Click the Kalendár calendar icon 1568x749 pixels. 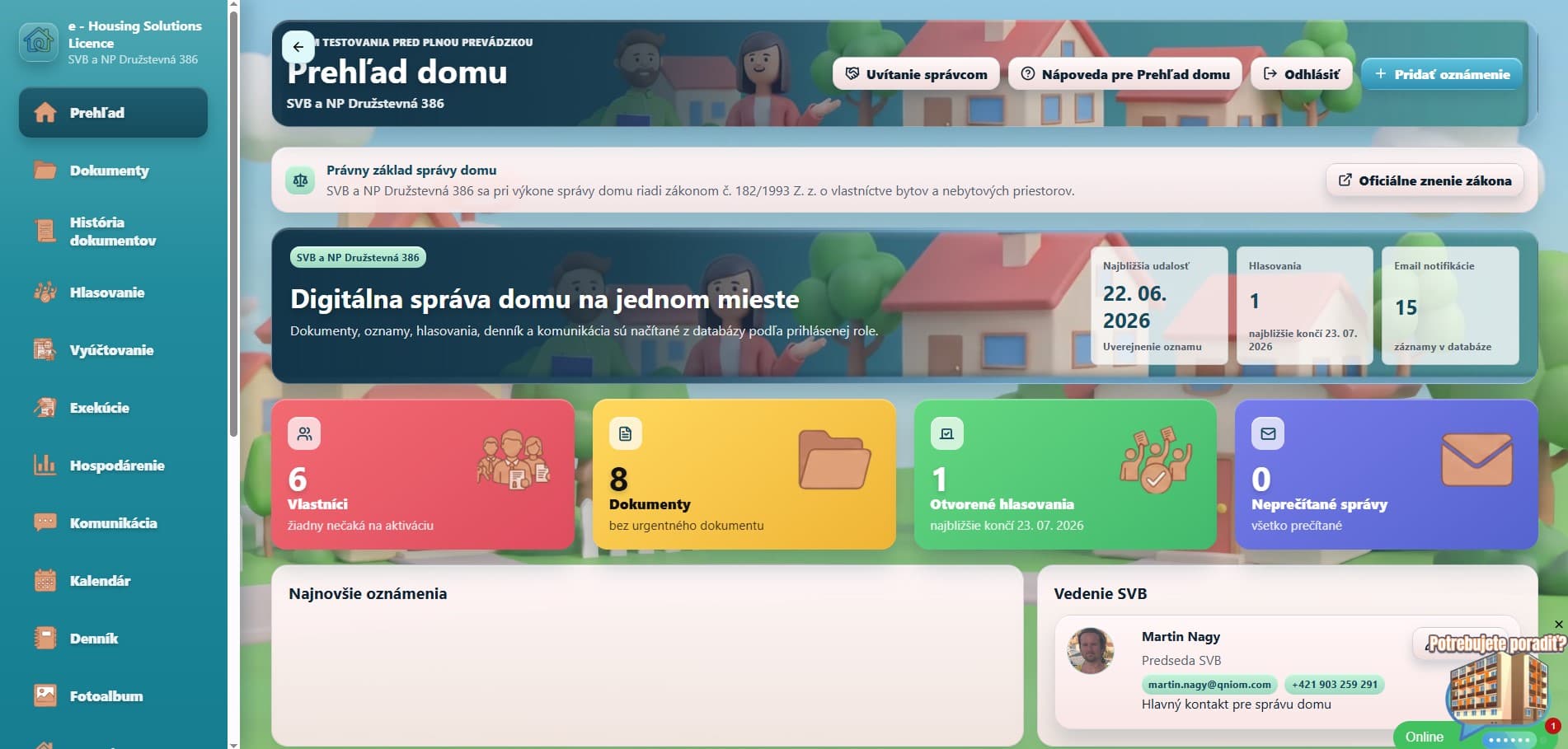[45, 581]
